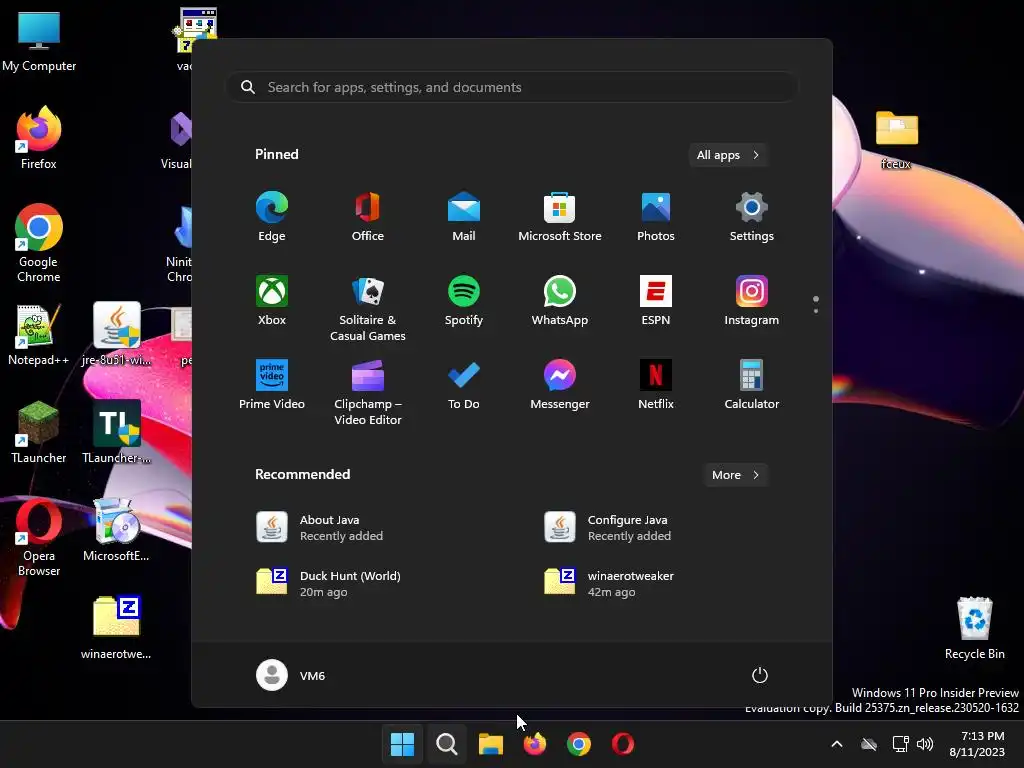Go to next pinned apps page
This screenshot has width=1024, height=768.
pos(816,311)
